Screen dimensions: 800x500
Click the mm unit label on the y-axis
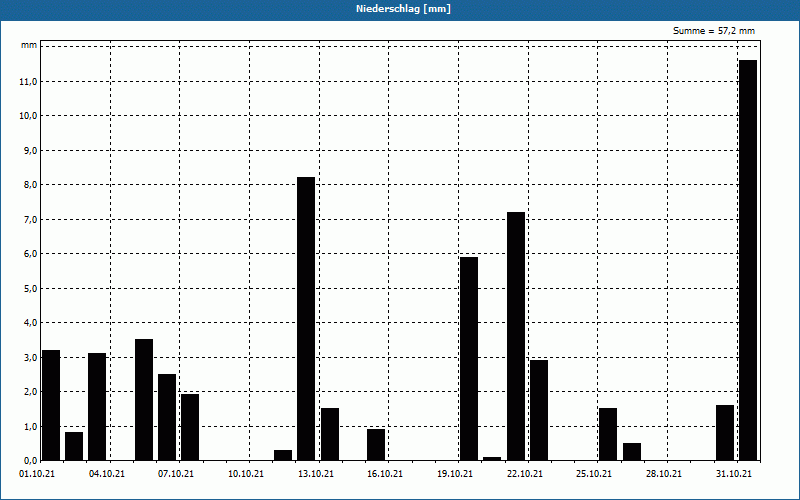[29, 45]
